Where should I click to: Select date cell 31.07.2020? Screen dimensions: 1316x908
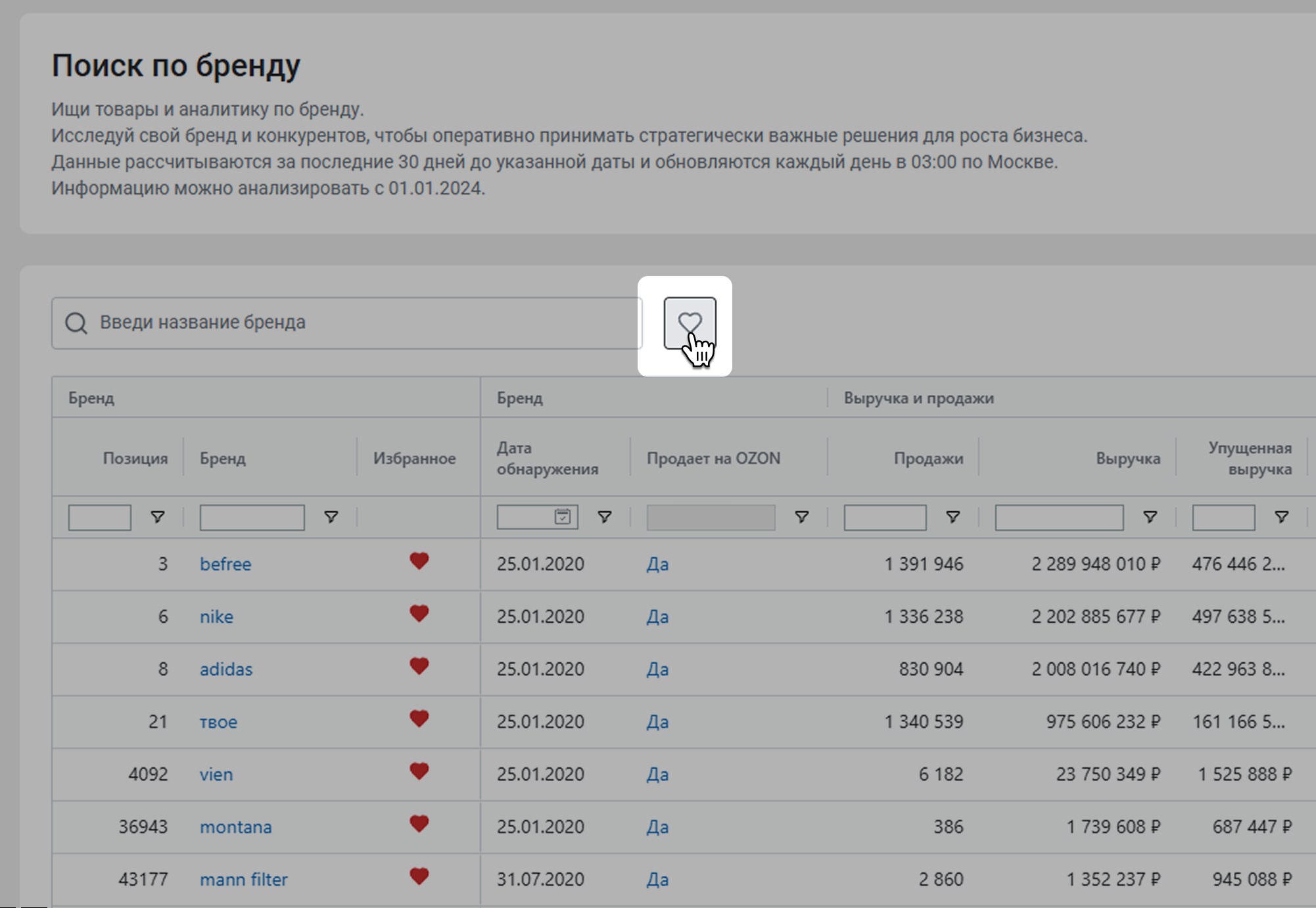[540, 879]
